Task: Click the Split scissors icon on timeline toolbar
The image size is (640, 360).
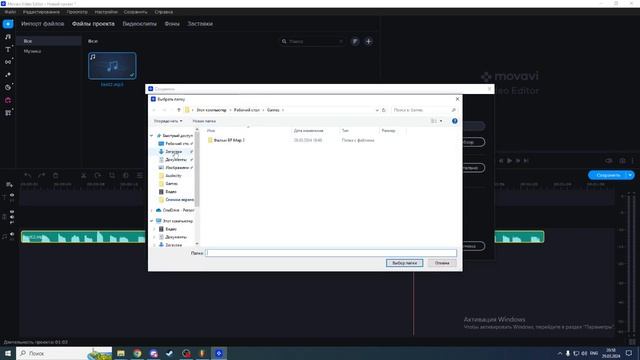Action: coord(84,176)
